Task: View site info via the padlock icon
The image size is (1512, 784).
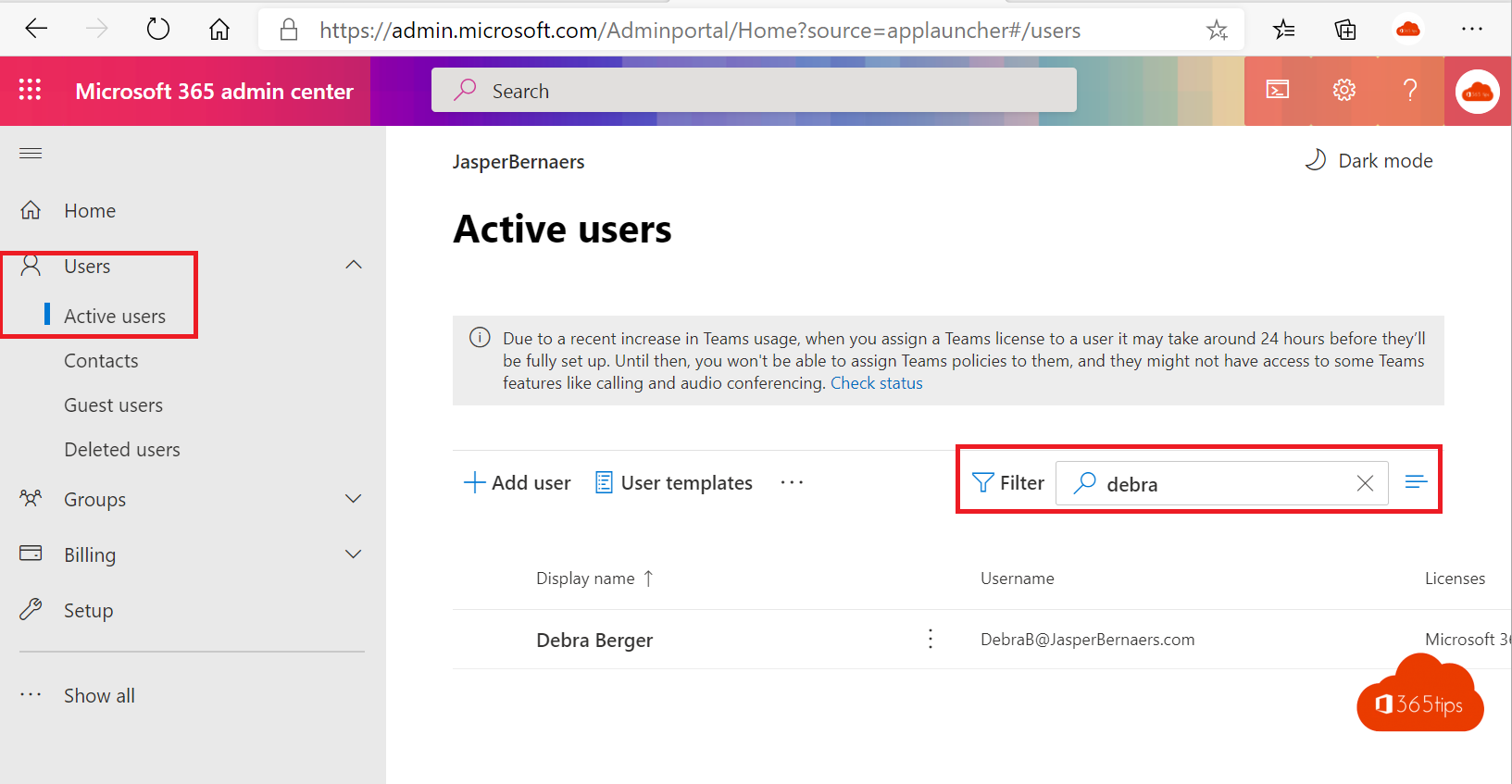Action: [289, 30]
